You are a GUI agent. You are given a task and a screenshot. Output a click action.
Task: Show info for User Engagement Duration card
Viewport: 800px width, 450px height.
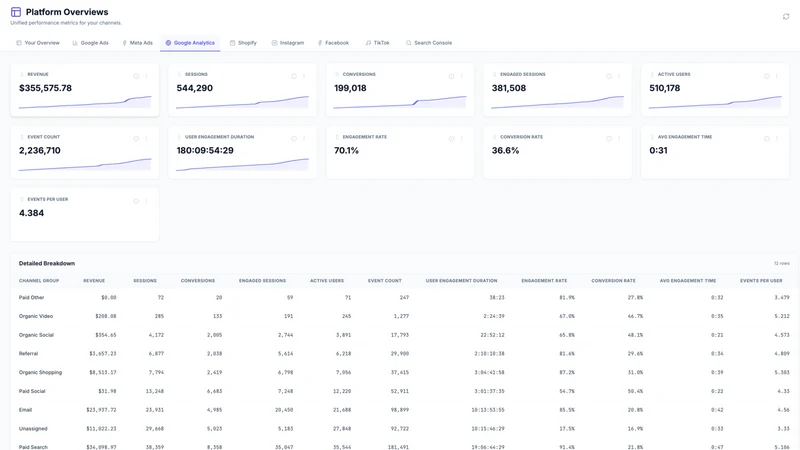coord(294,139)
